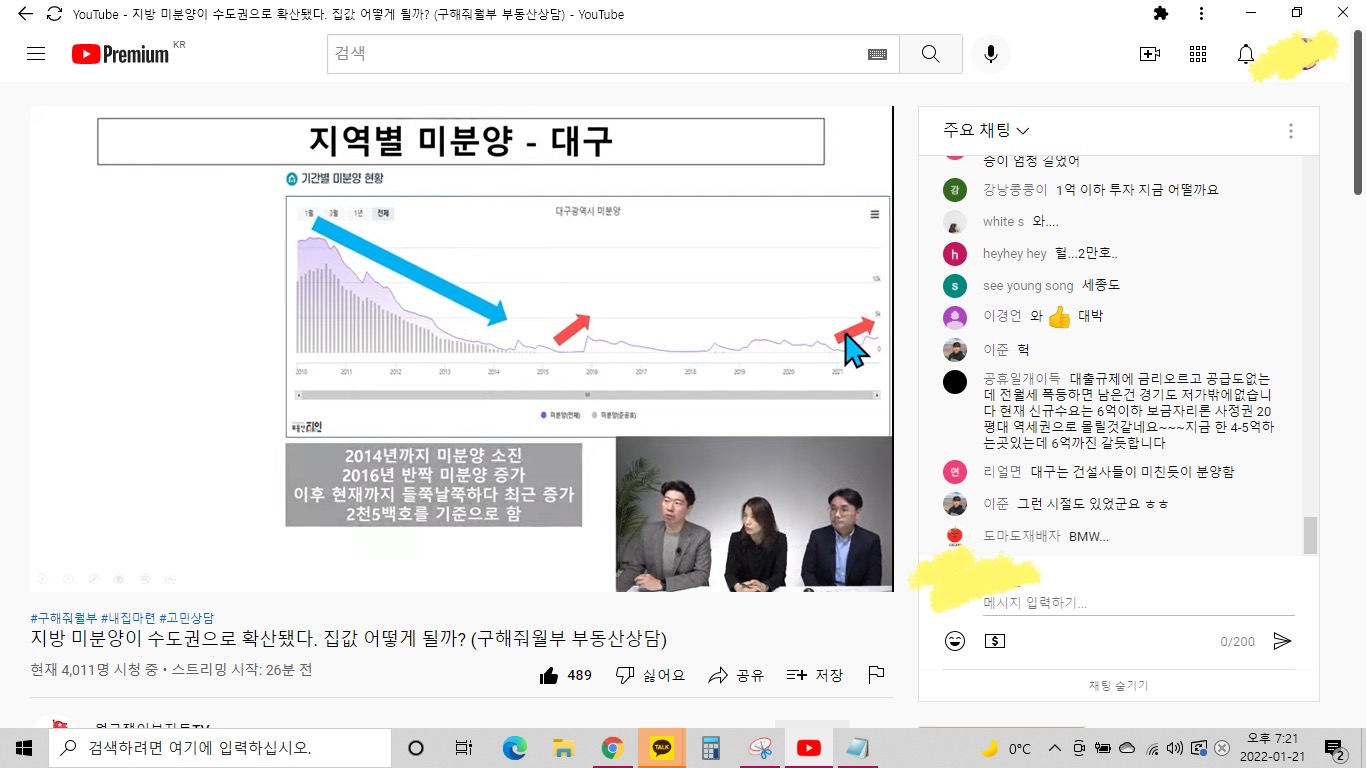Open chat user see young song
The height and width of the screenshot is (768, 1366).
tap(1028, 286)
